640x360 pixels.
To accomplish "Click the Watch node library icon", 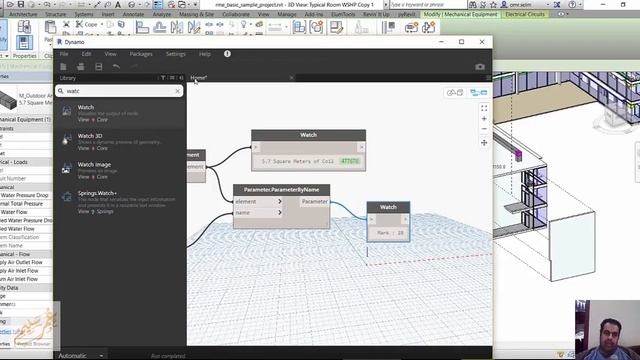I will (67, 111).
